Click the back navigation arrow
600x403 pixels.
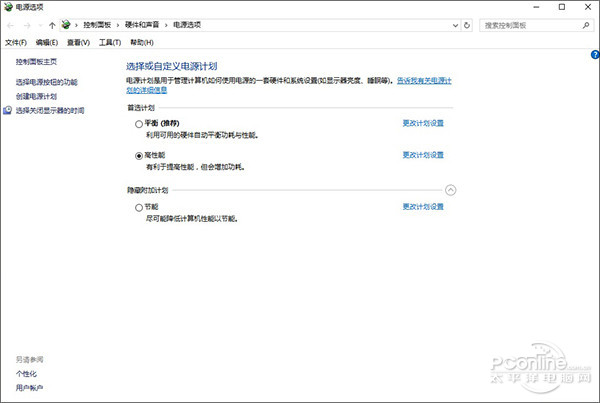[x=9, y=24]
